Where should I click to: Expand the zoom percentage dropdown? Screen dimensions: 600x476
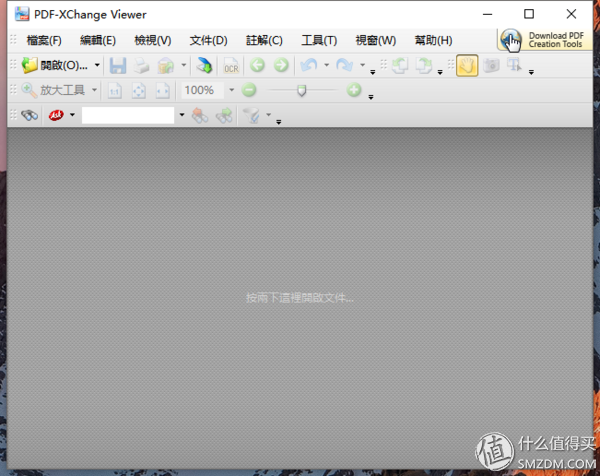(231, 90)
